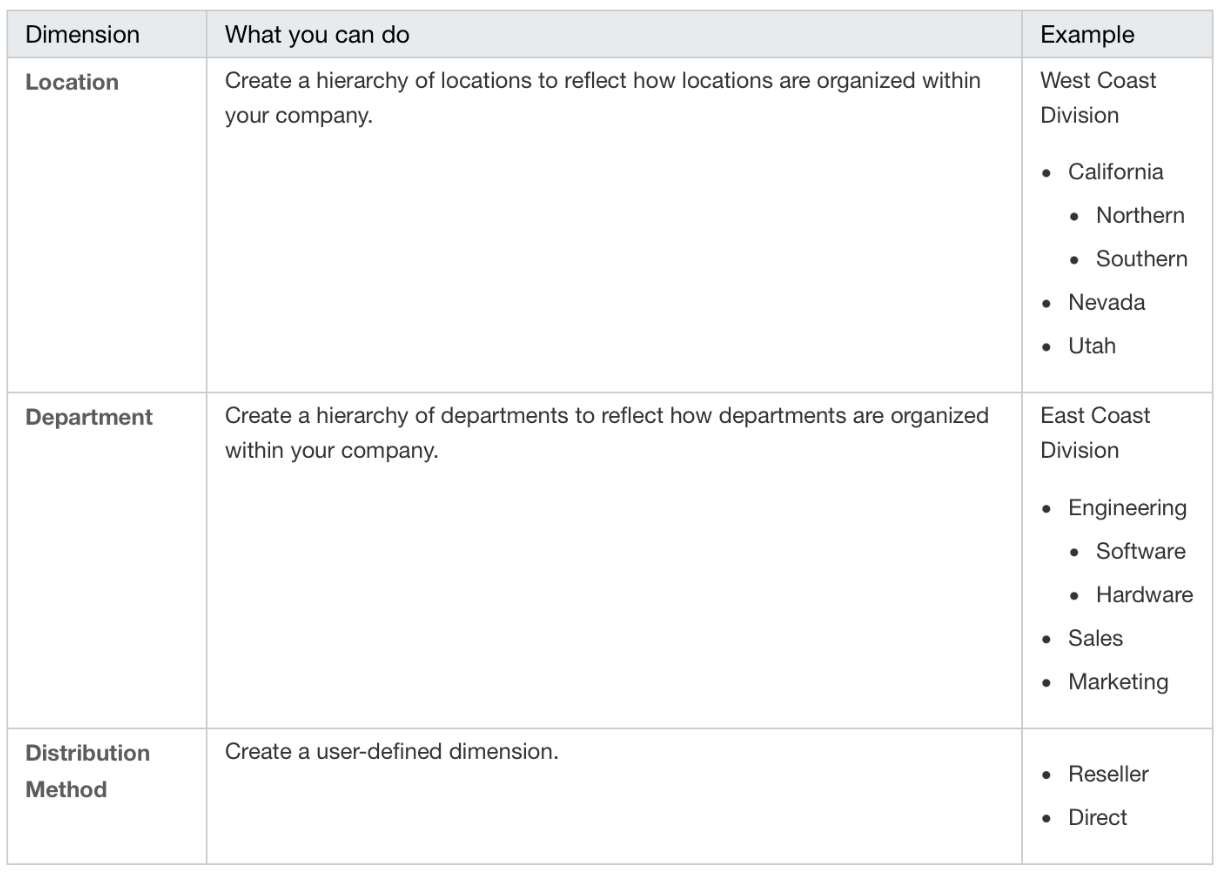Image resolution: width=1224 pixels, height=874 pixels.
Task: Click the West Coast Division text
Action: (1098, 97)
